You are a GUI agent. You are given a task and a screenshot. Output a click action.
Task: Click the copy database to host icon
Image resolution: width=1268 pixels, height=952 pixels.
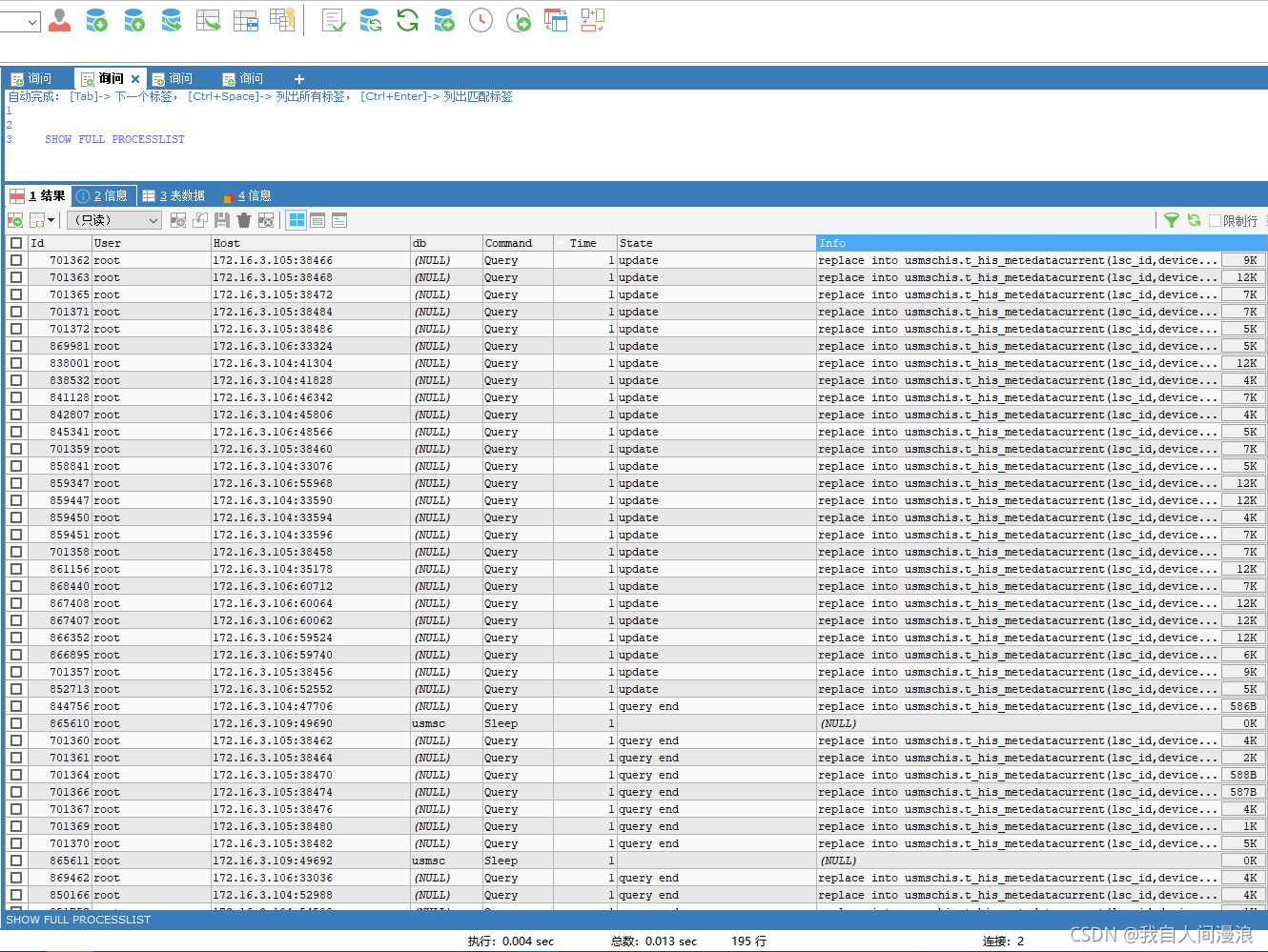point(172,19)
